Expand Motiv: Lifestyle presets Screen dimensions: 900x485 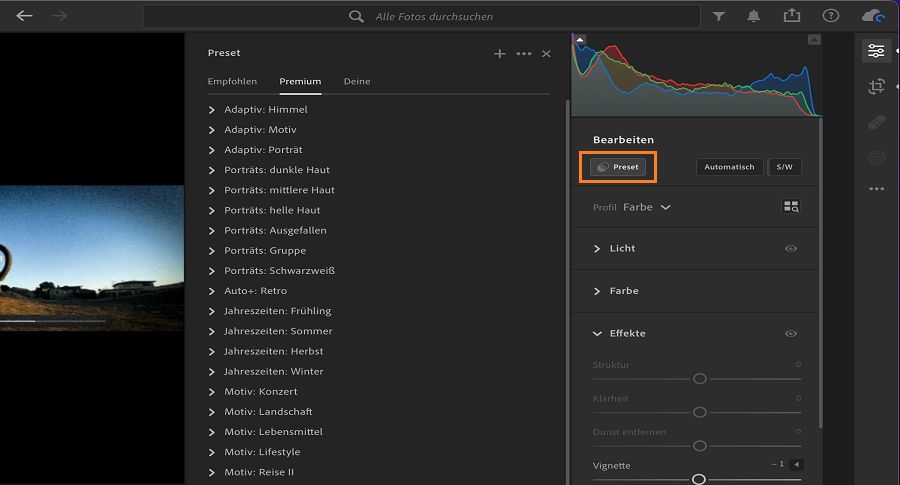(x=211, y=452)
